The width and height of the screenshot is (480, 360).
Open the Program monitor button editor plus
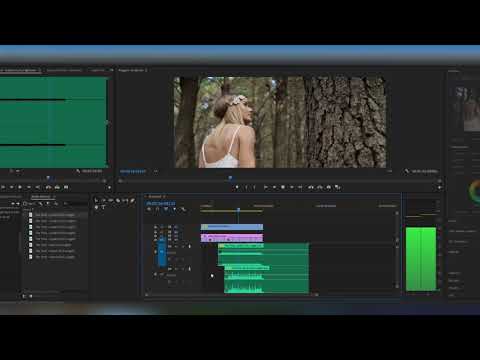coord(439,188)
